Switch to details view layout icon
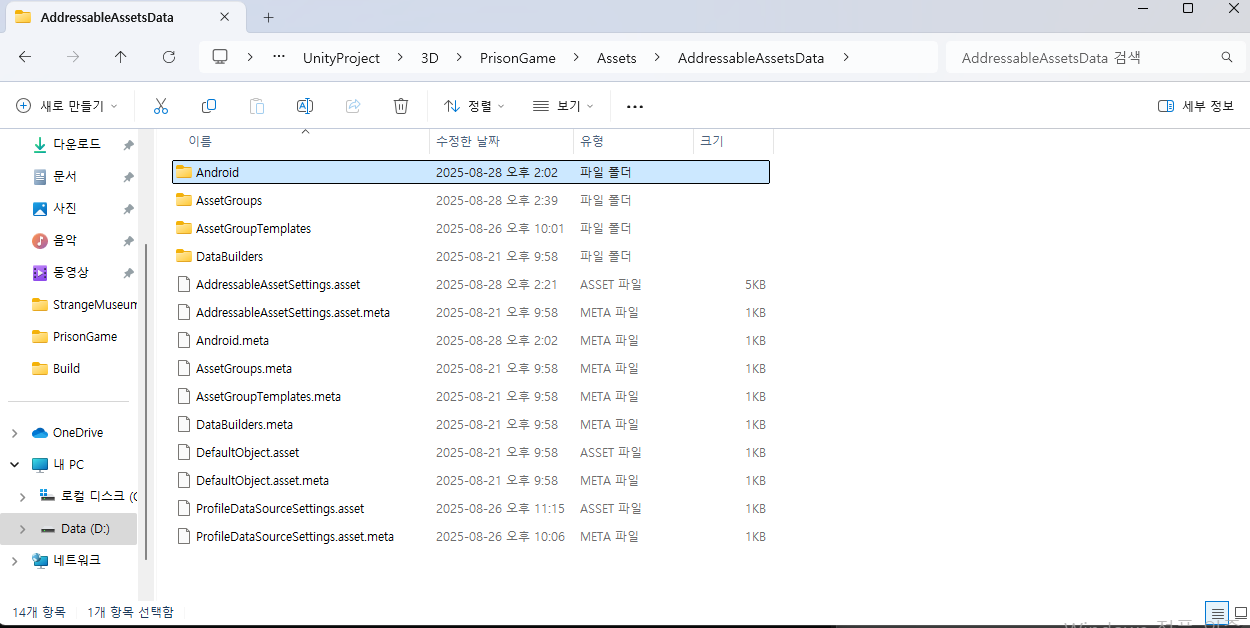Viewport: 1250px width, 628px height. [1217, 612]
